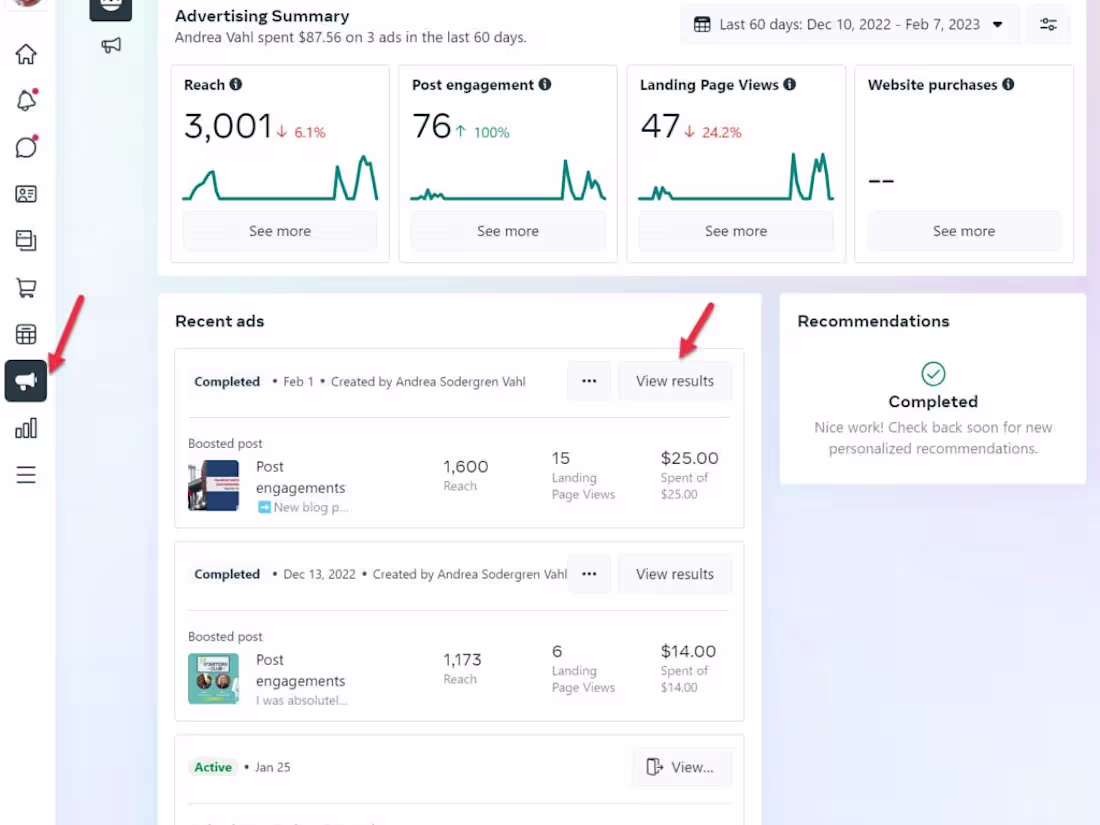The width and height of the screenshot is (1100, 825).
Task: Open the Notifications bell icon
Action: pyautogui.click(x=26, y=100)
